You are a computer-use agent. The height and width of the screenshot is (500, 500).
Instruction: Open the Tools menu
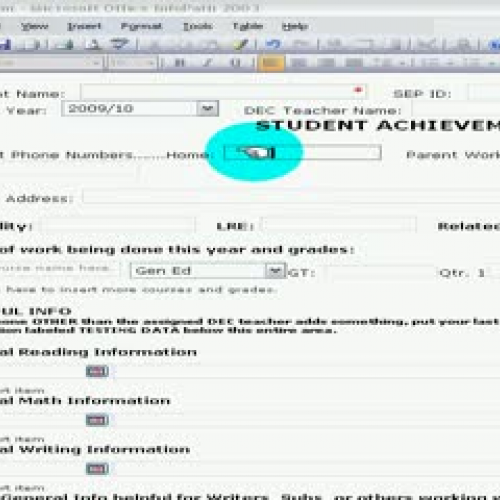tap(198, 26)
